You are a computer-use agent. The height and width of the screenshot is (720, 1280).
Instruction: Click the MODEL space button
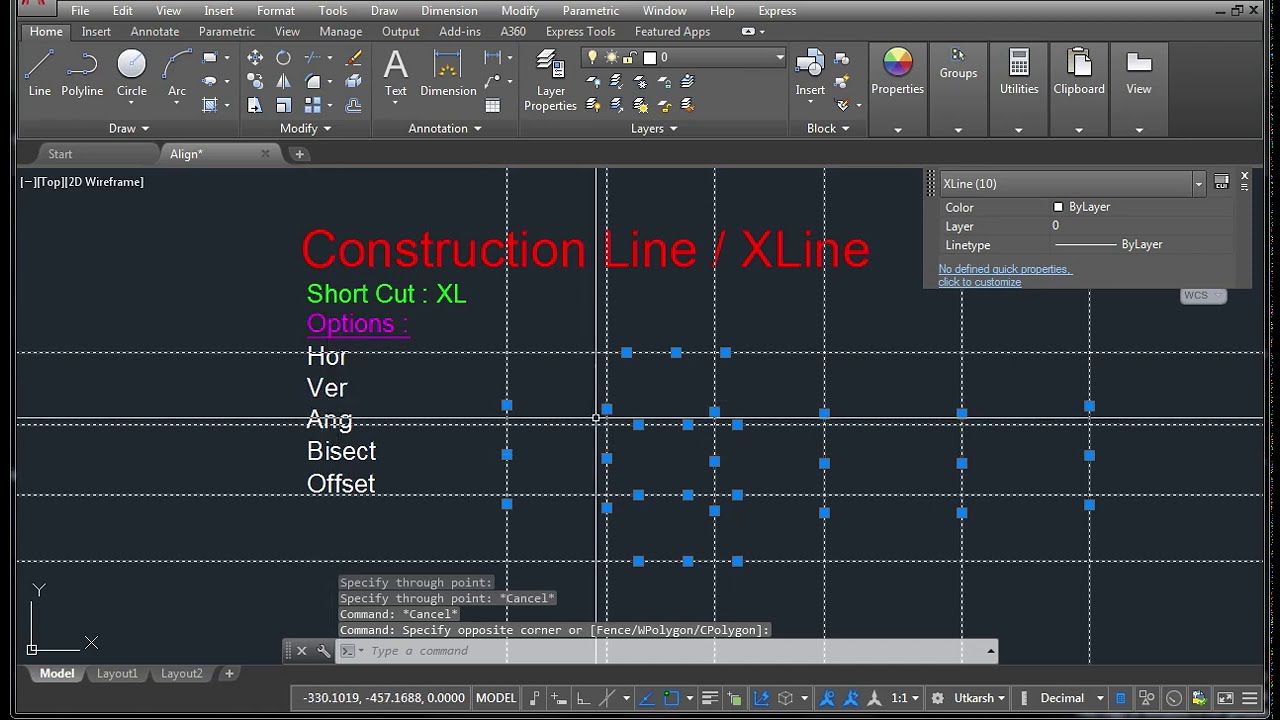[496, 698]
